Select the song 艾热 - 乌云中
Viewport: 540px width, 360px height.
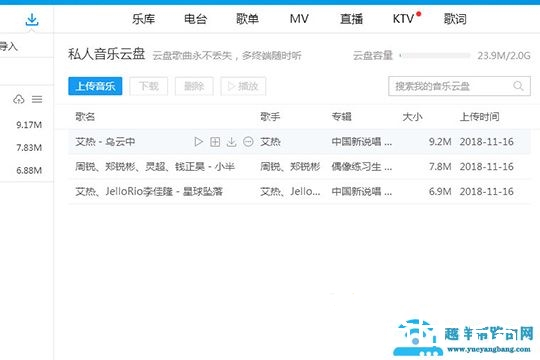coord(299,142)
